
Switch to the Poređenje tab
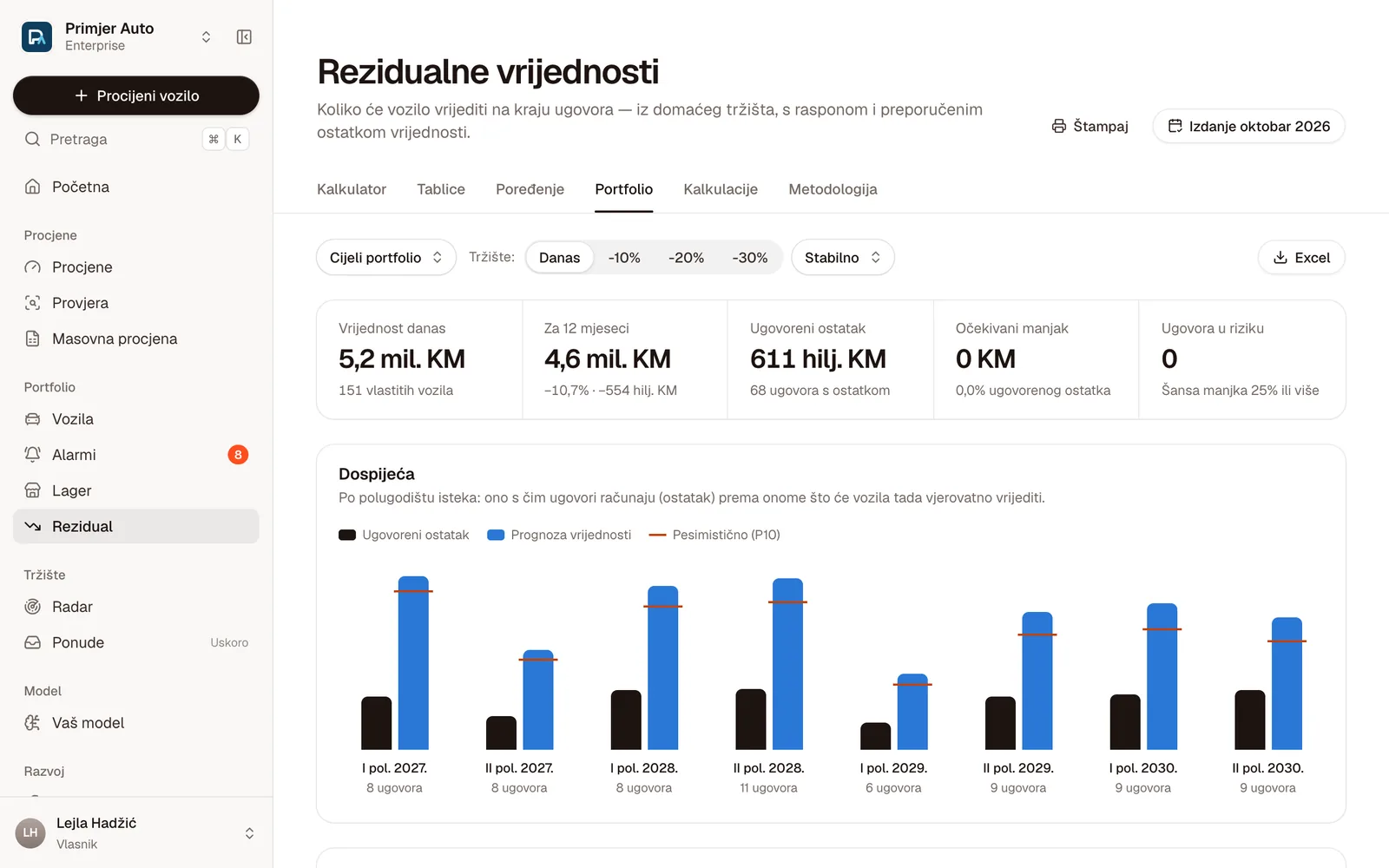coord(530,189)
